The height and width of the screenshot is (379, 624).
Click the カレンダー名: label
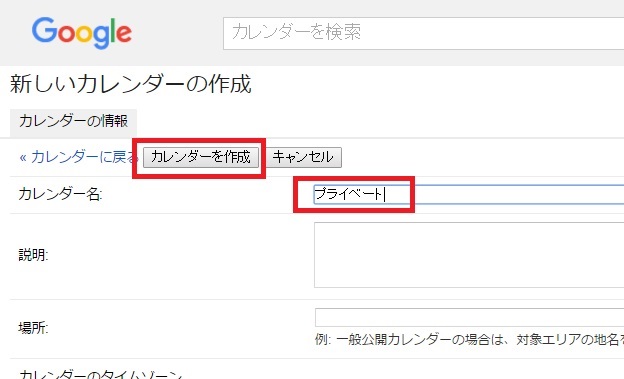[x=60, y=195]
